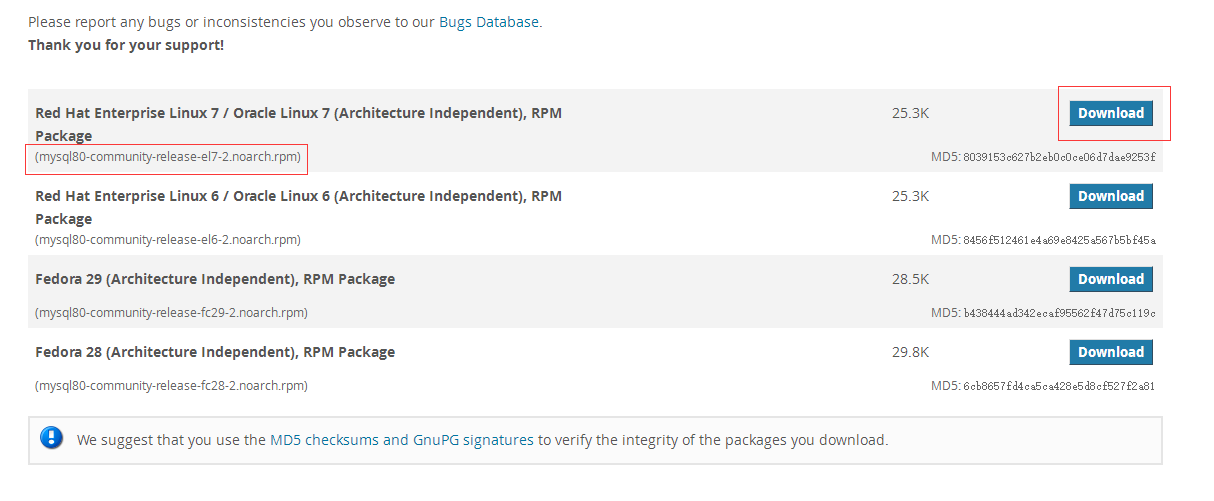Select the MD5 hash starting with b438444a
This screenshot has width=1214, height=501.
1060,313
